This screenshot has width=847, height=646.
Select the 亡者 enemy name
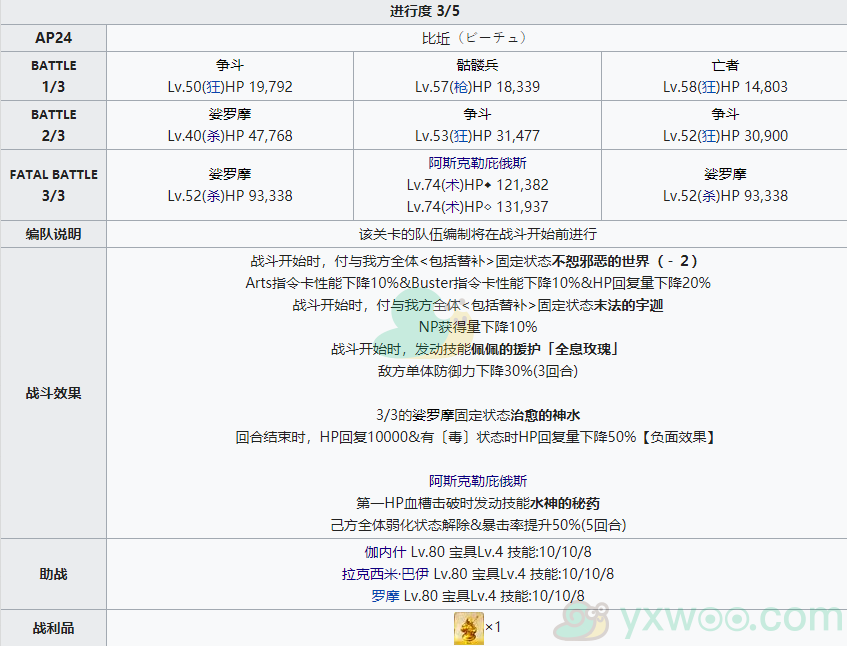tap(725, 65)
